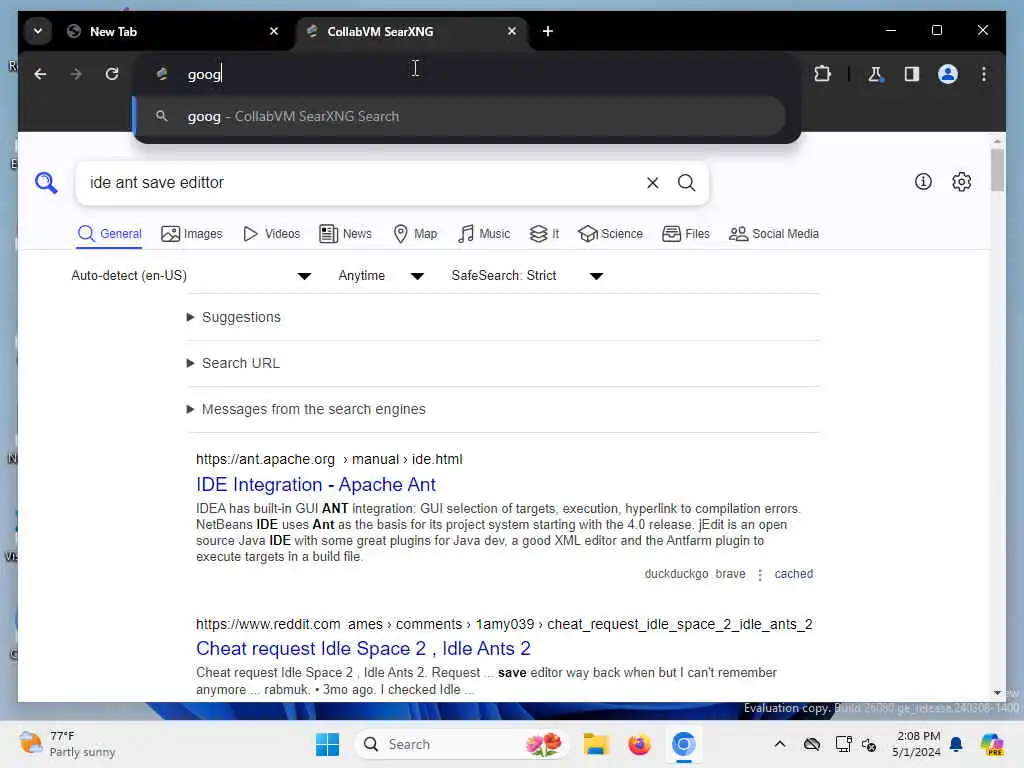Click the scrollbar down arrow

997,692
